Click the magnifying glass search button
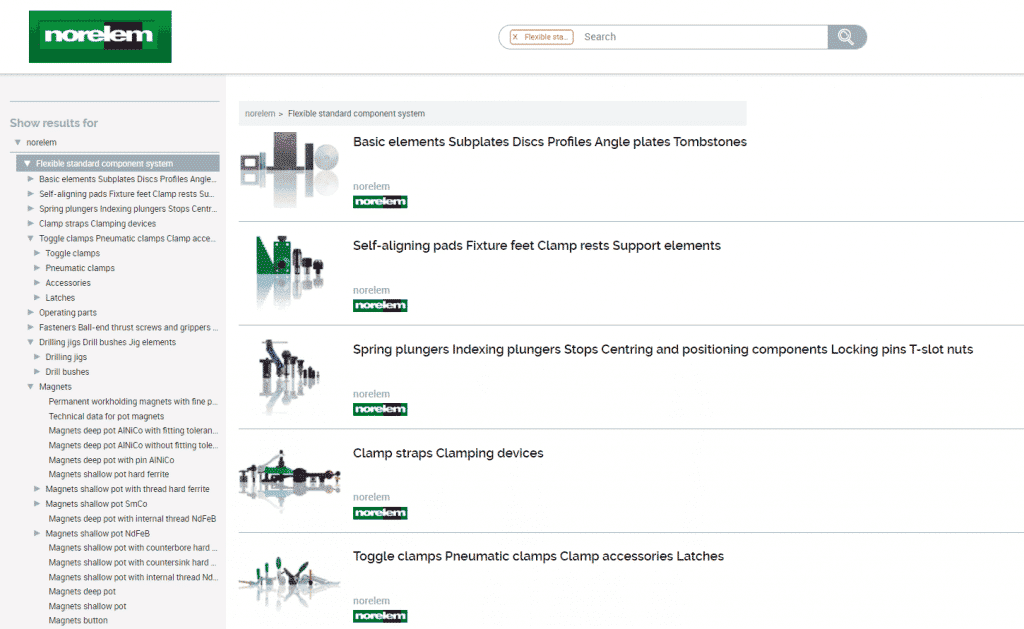Screen dimensions: 1024x629 pyautogui.click(x=846, y=37)
